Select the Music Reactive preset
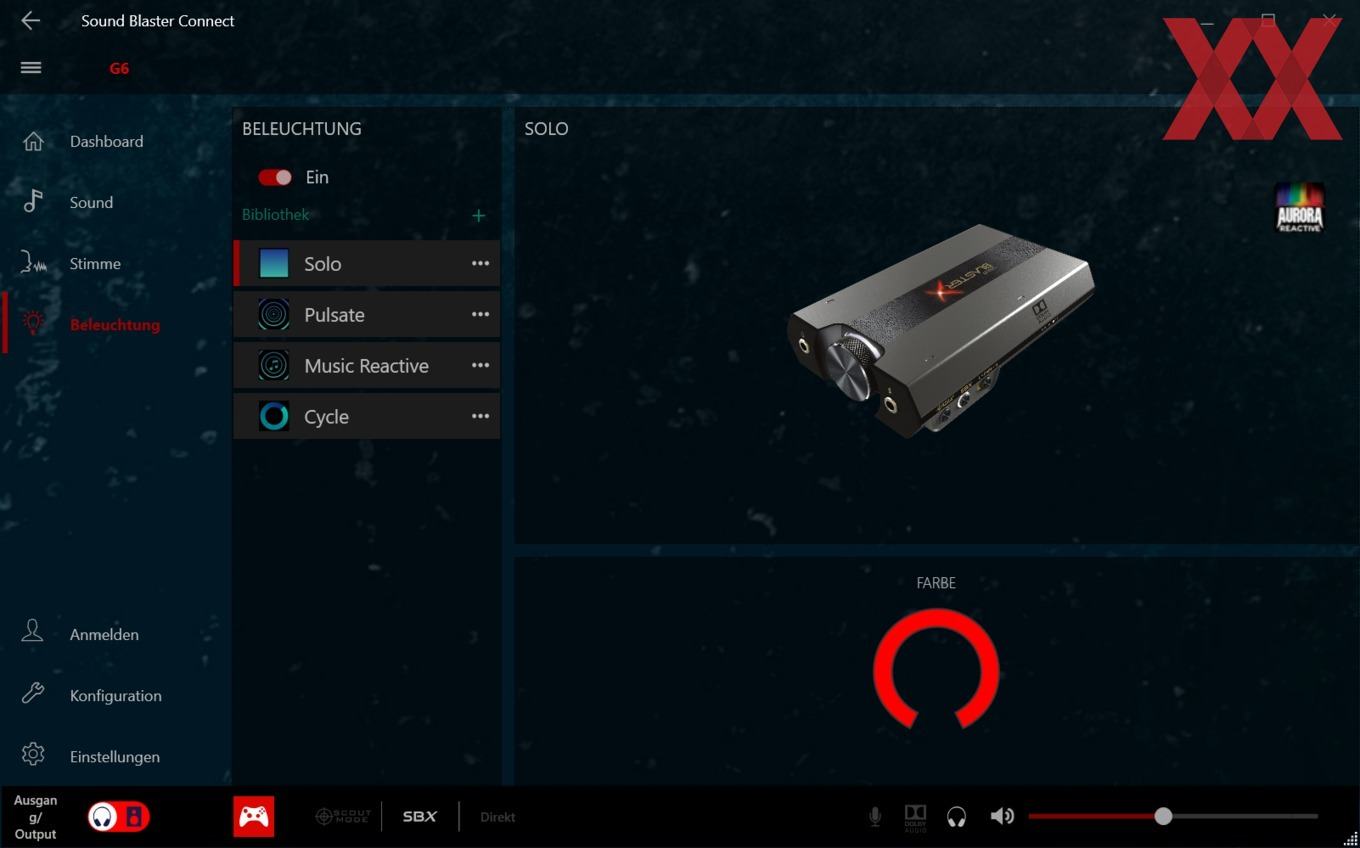Image resolution: width=1360 pixels, height=848 pixels. [x=366, y=365]
